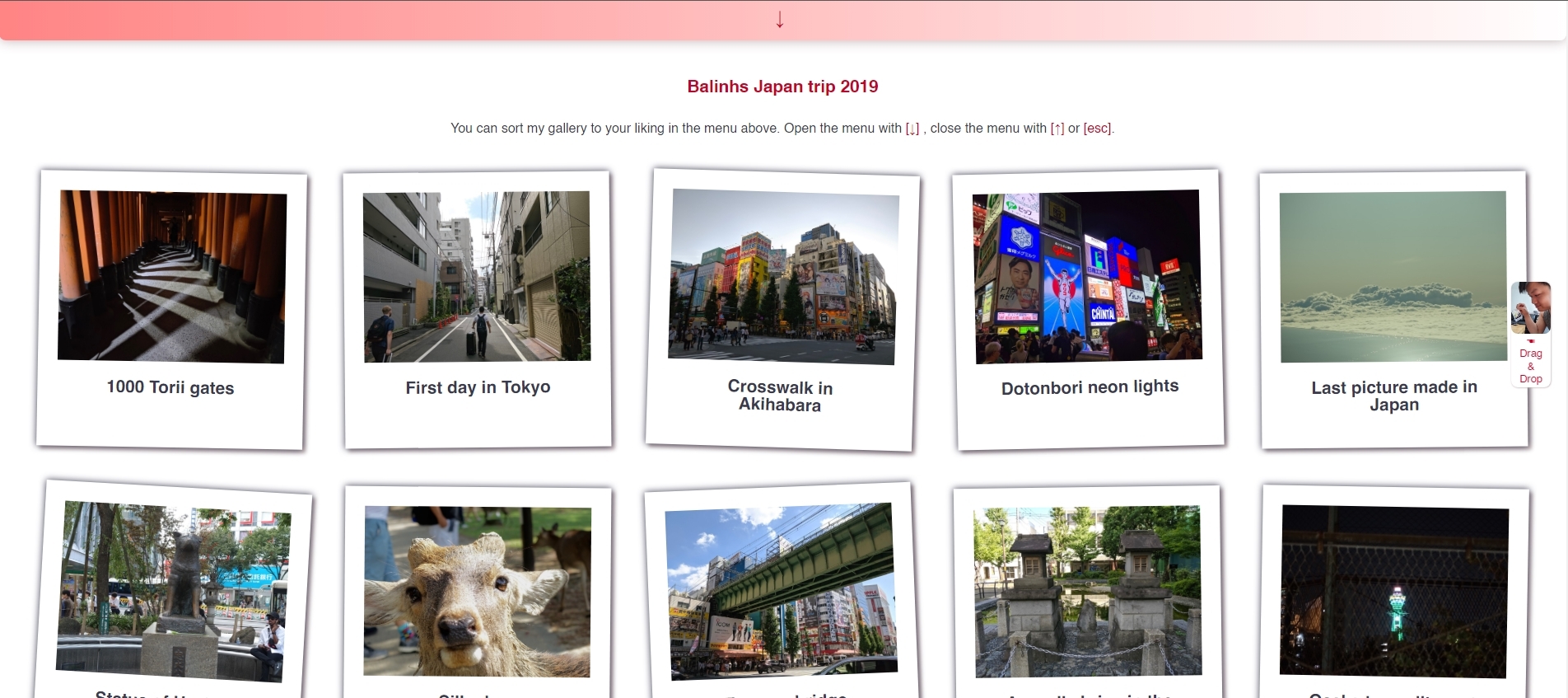Viewport: 1568px width, 698px height.
Task: Open the close-up deer photo
Action: click(x=477, y=591)
